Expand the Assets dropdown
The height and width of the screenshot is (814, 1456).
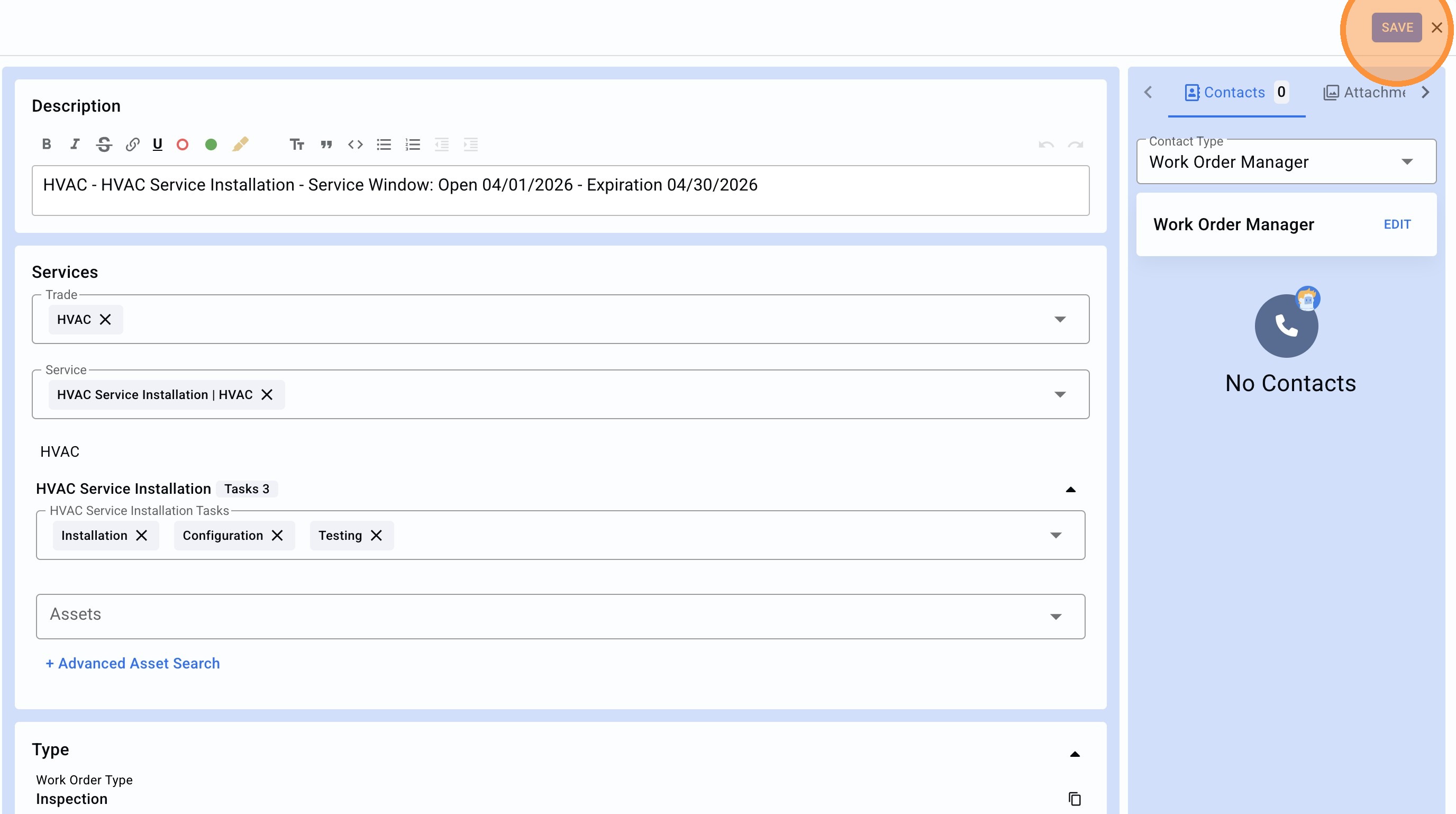tap(1055, 616)
